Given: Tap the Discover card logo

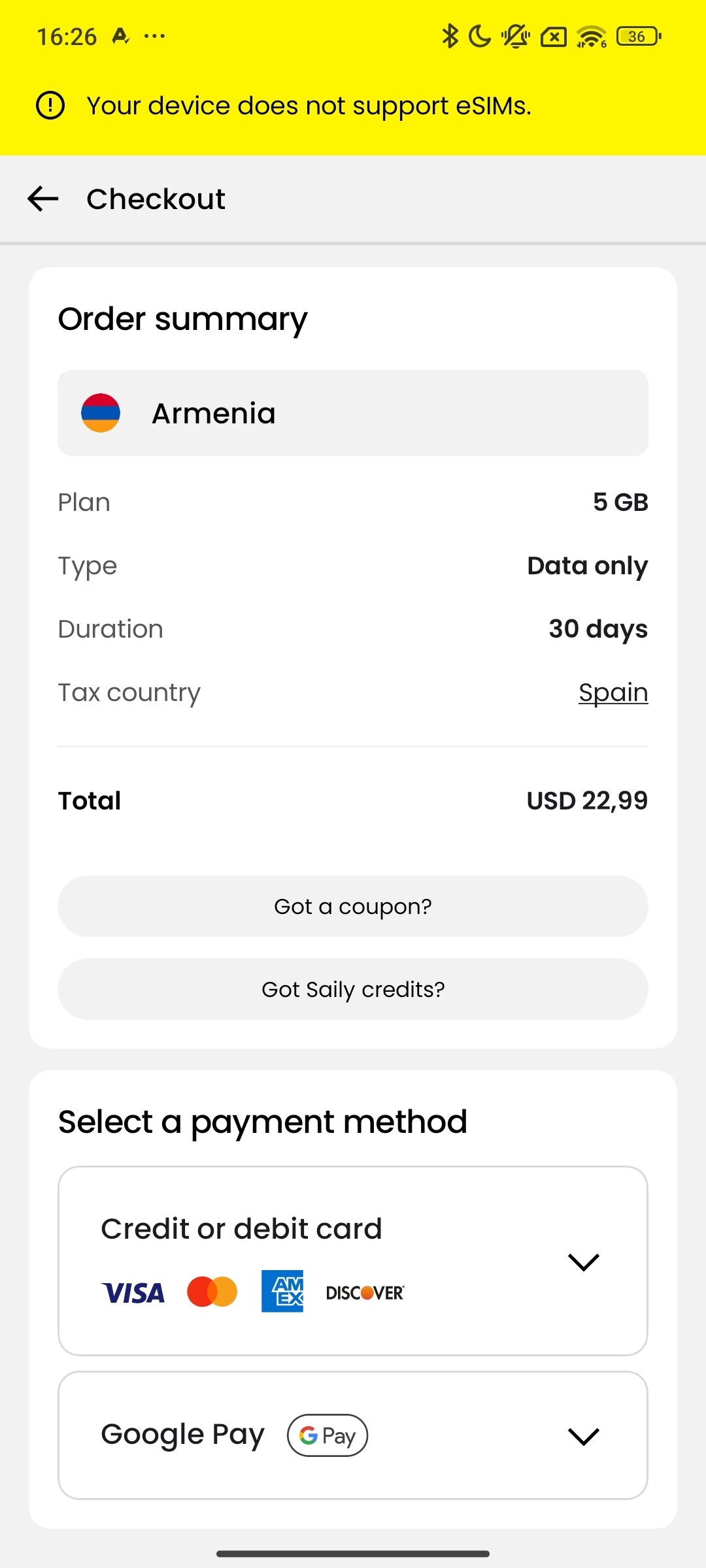Looking at the screenshot, I should click(365, 1293).
